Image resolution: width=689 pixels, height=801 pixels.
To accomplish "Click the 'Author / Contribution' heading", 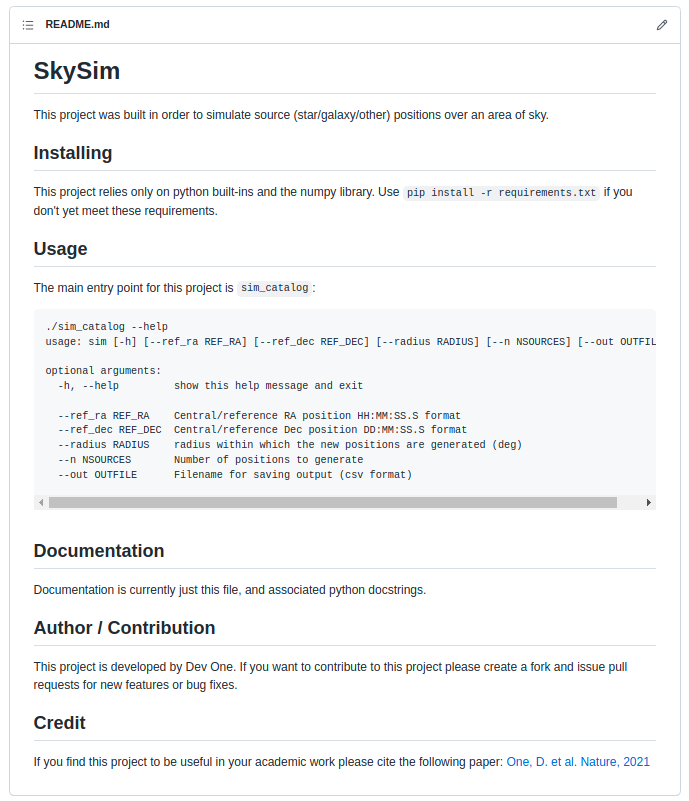I will tap(124, 628).
